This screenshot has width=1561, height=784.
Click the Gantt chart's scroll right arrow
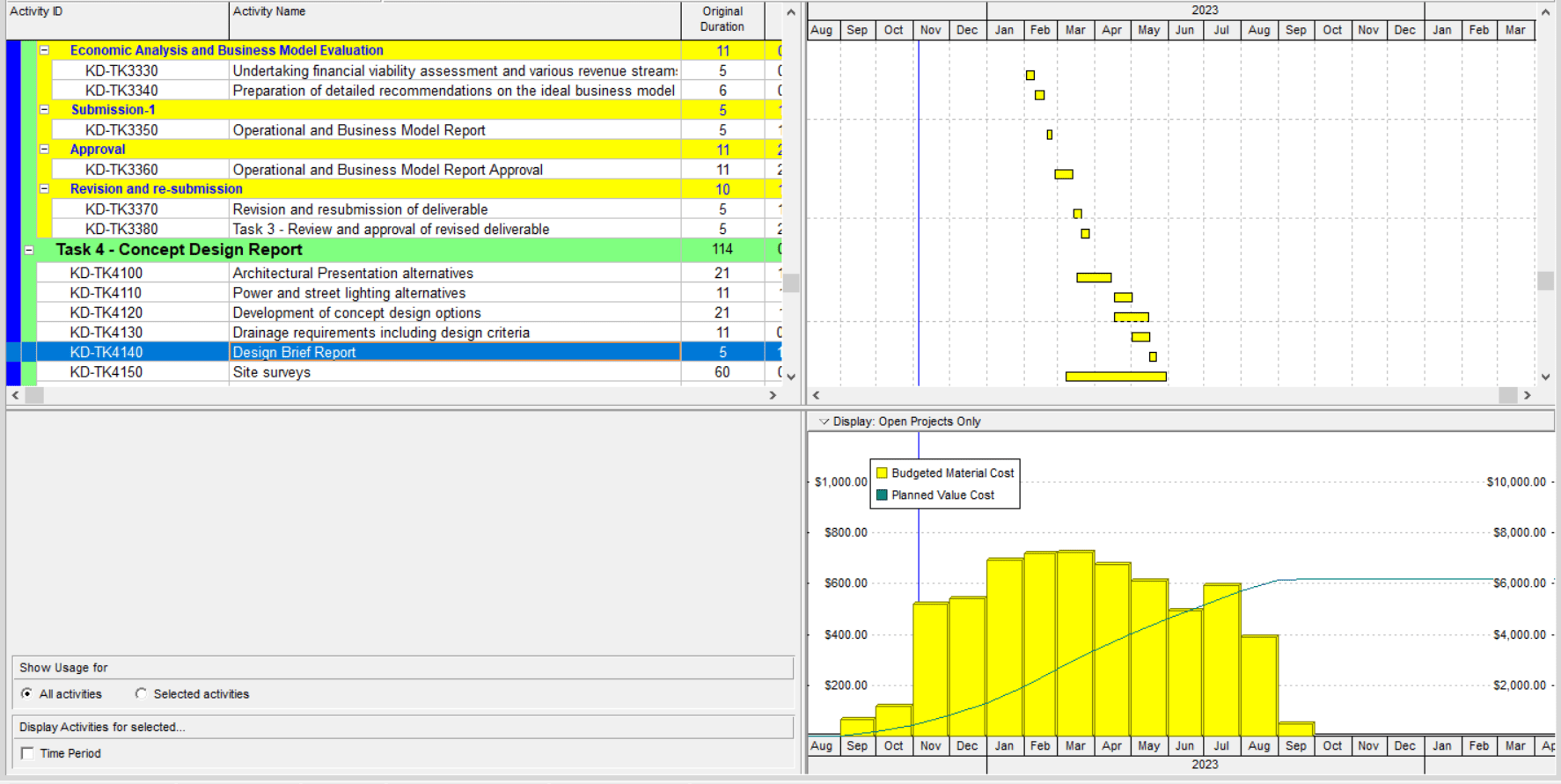pyautogui.click(x=1527, y=396)
